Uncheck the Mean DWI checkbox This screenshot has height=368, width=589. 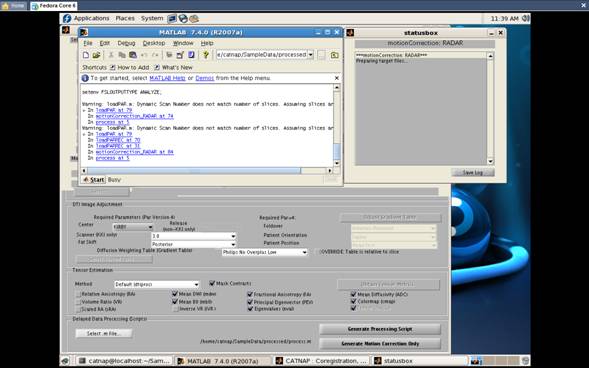pyautogui.click(x=175, y=294)
